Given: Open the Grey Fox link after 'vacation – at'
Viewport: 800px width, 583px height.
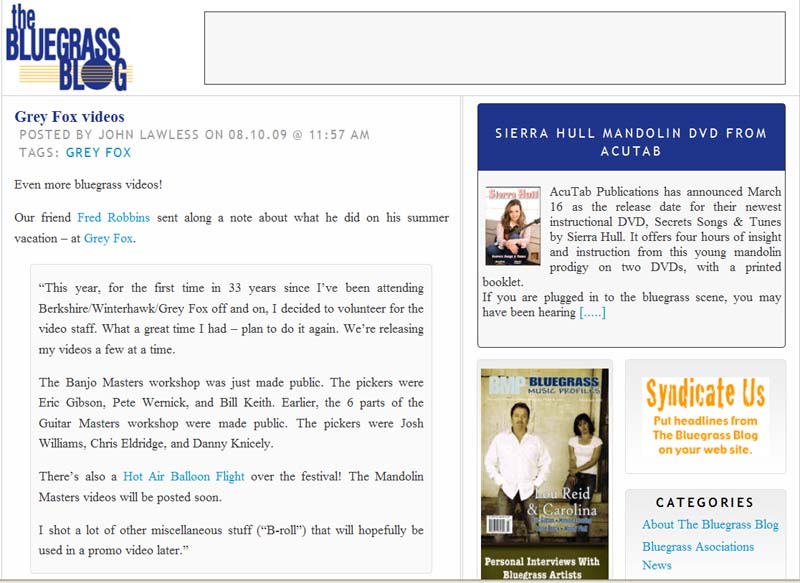Looking at the screenshot, I should click(x=108, y=238).
